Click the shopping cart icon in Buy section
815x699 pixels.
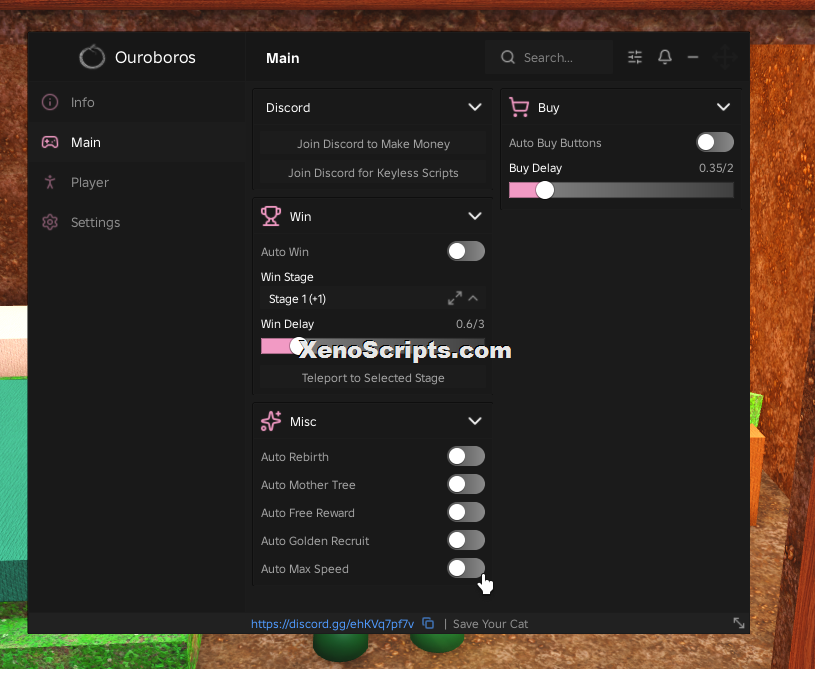point(519,107)
